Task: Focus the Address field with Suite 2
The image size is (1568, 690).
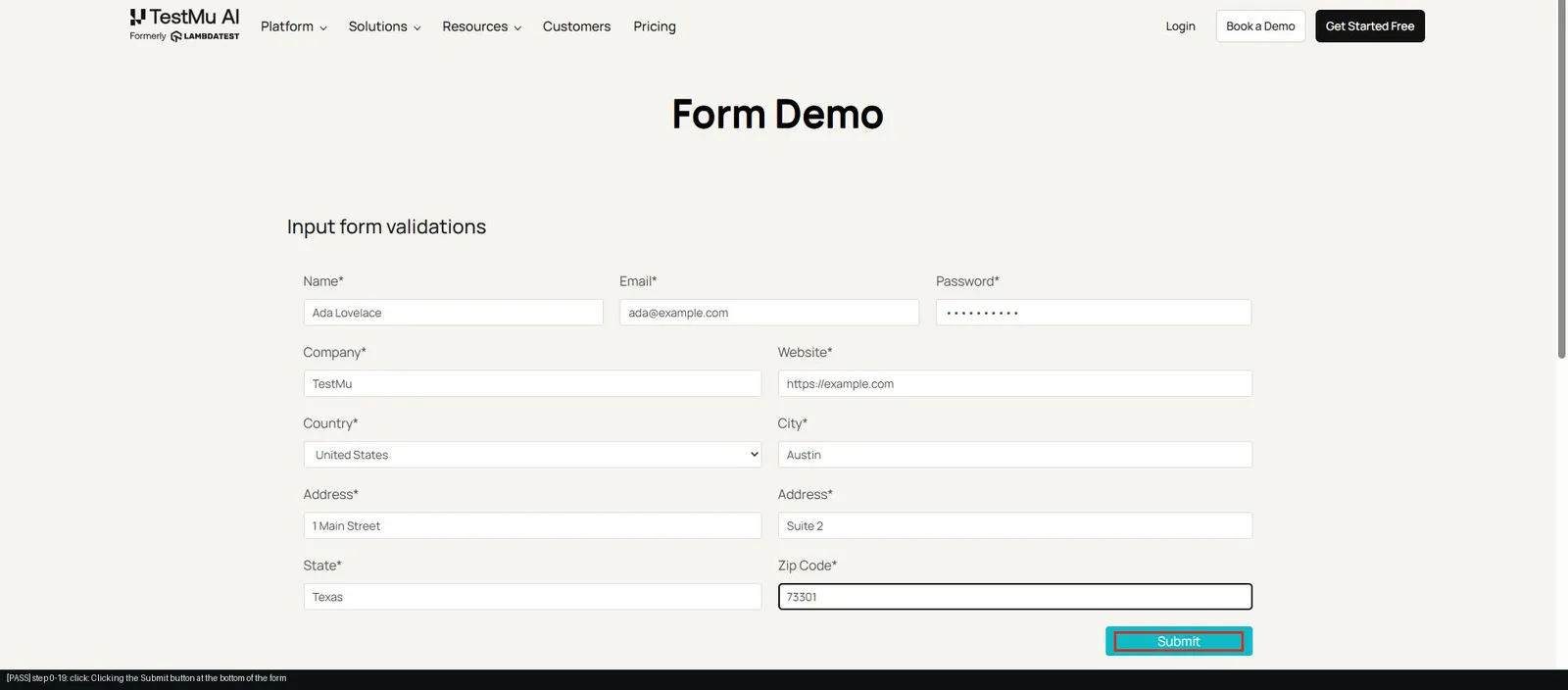Action: [x=1015, y=525]
